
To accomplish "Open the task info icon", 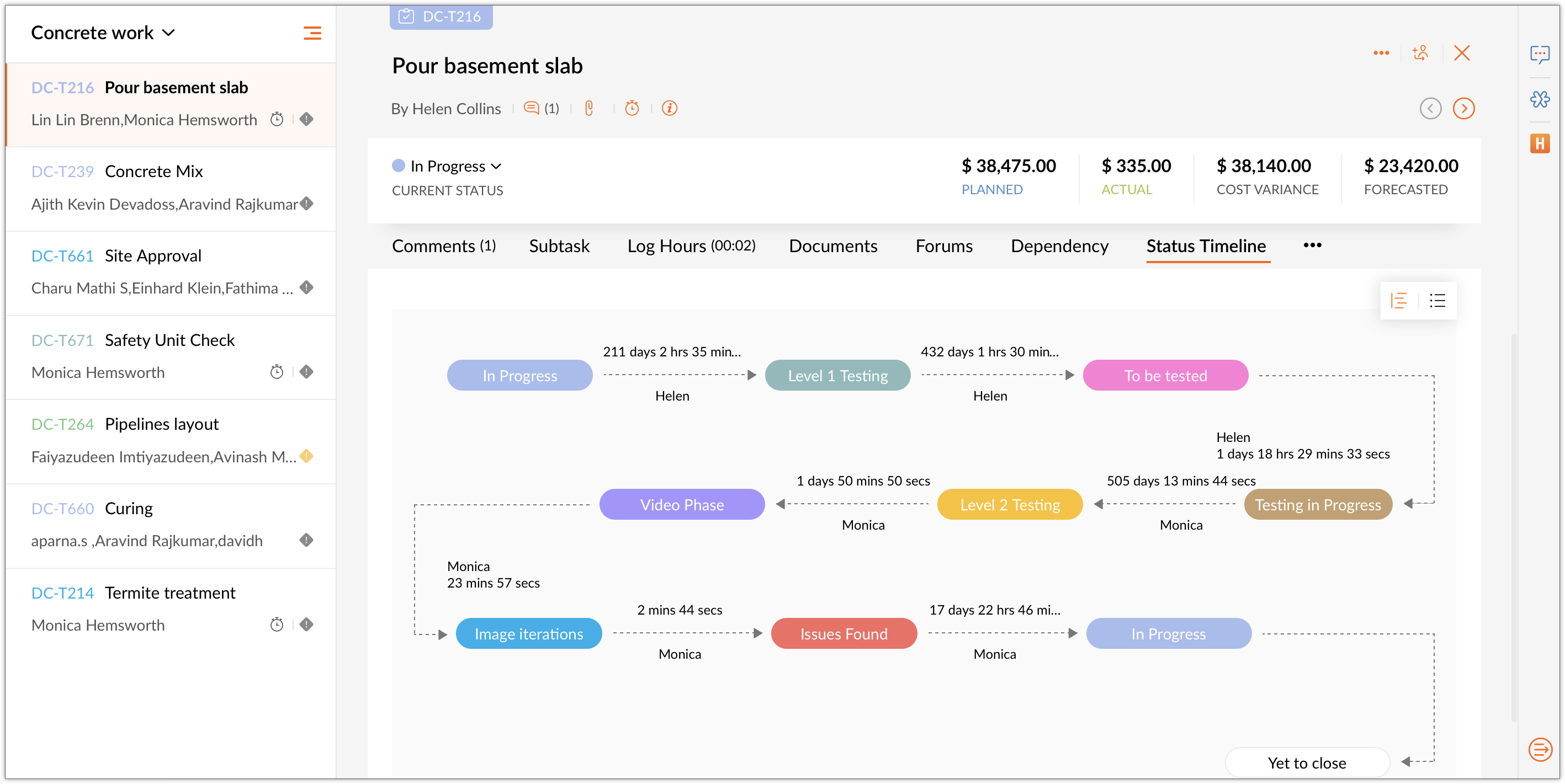I will click(x=670, y=108).
